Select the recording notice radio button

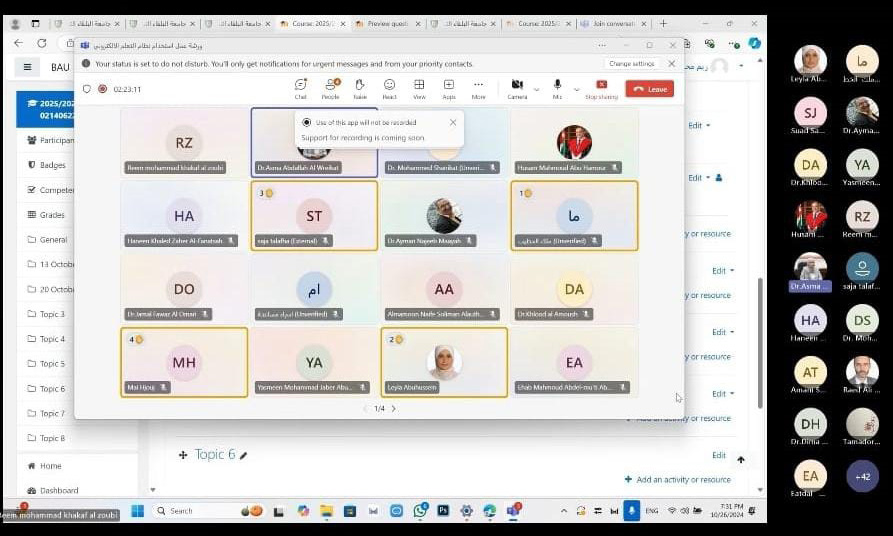307,122
